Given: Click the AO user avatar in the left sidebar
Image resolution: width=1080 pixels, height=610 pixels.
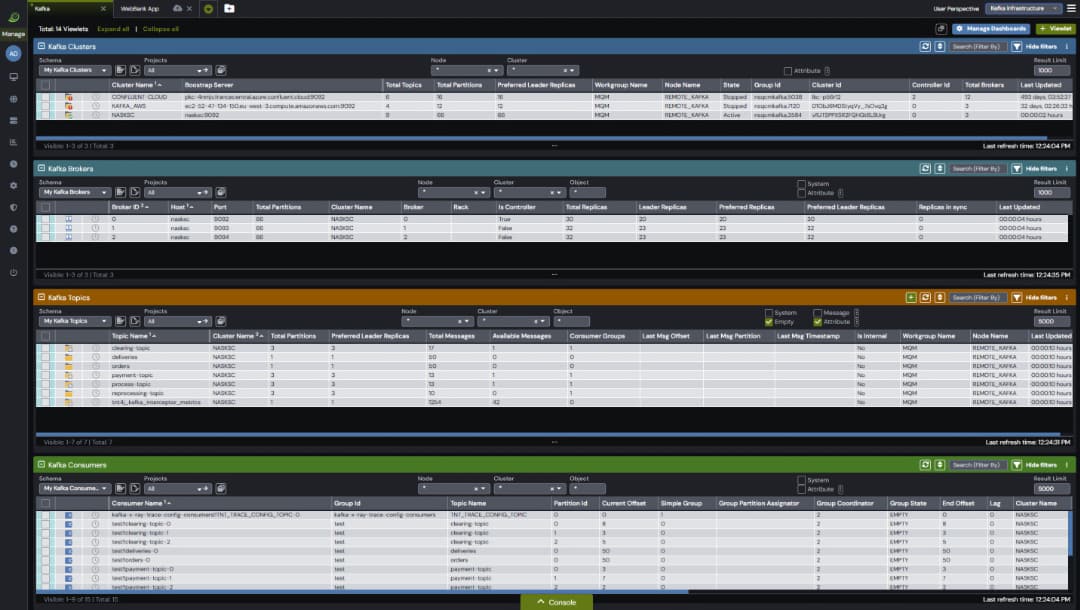Looking at the screenshot, I should coord(13,51).
